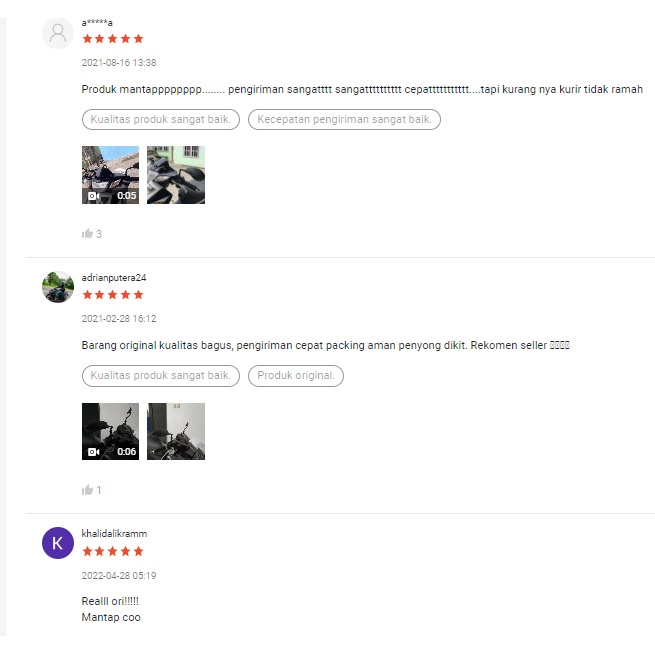Open khalidalikramm's purple K avatar

pyautogui.click(x=58, y=543)
